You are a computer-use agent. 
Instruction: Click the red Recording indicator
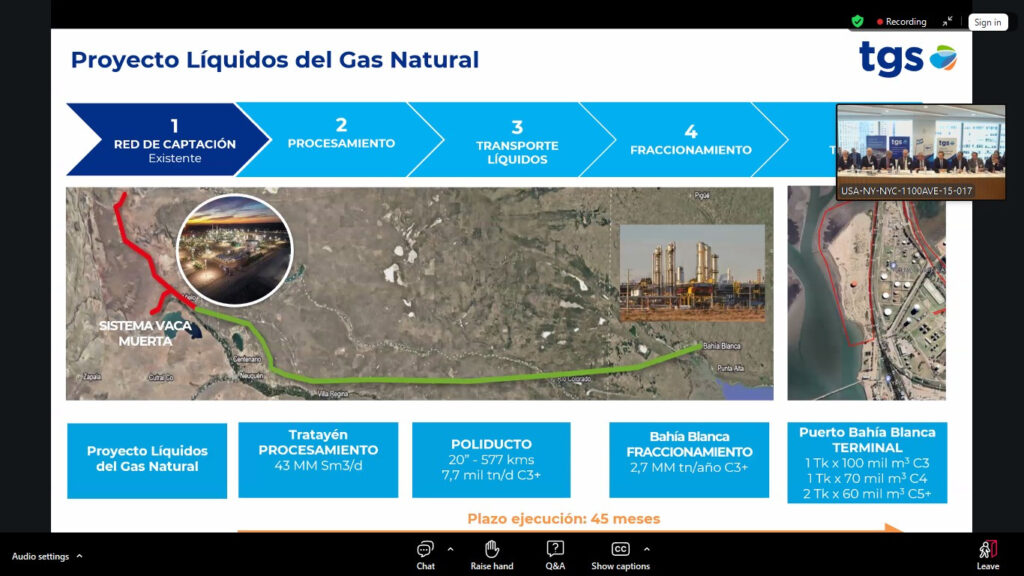pos(902,22)
